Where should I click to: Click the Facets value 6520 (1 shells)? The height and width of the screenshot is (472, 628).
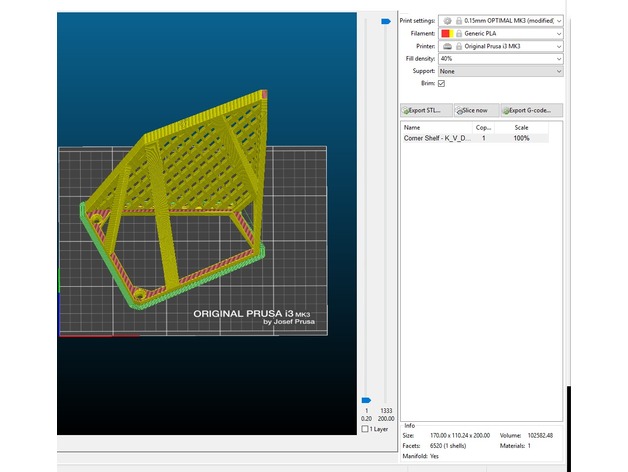(x=448, y=446)
